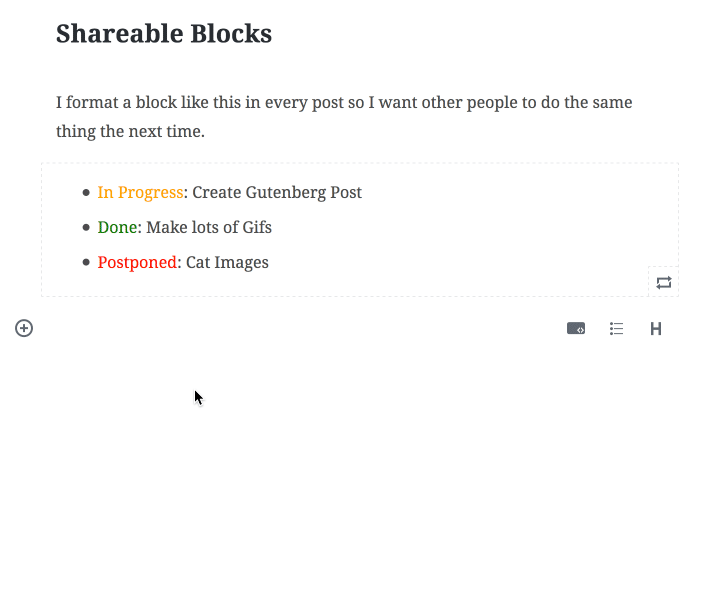Image resolution: width=727 pixels, height=600 pixels.
Task: Click the green Done label
Action: tap(117, 227)
